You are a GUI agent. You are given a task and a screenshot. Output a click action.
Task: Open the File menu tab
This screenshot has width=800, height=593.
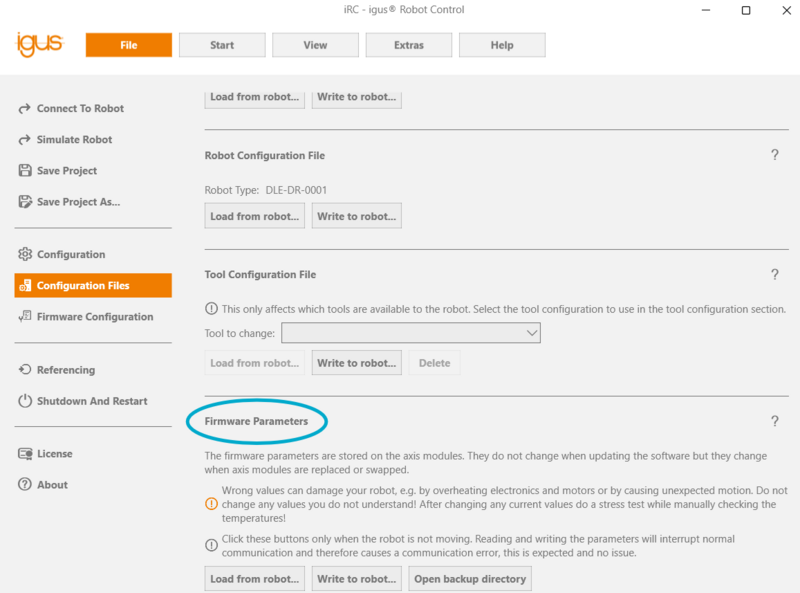point(129,45)
